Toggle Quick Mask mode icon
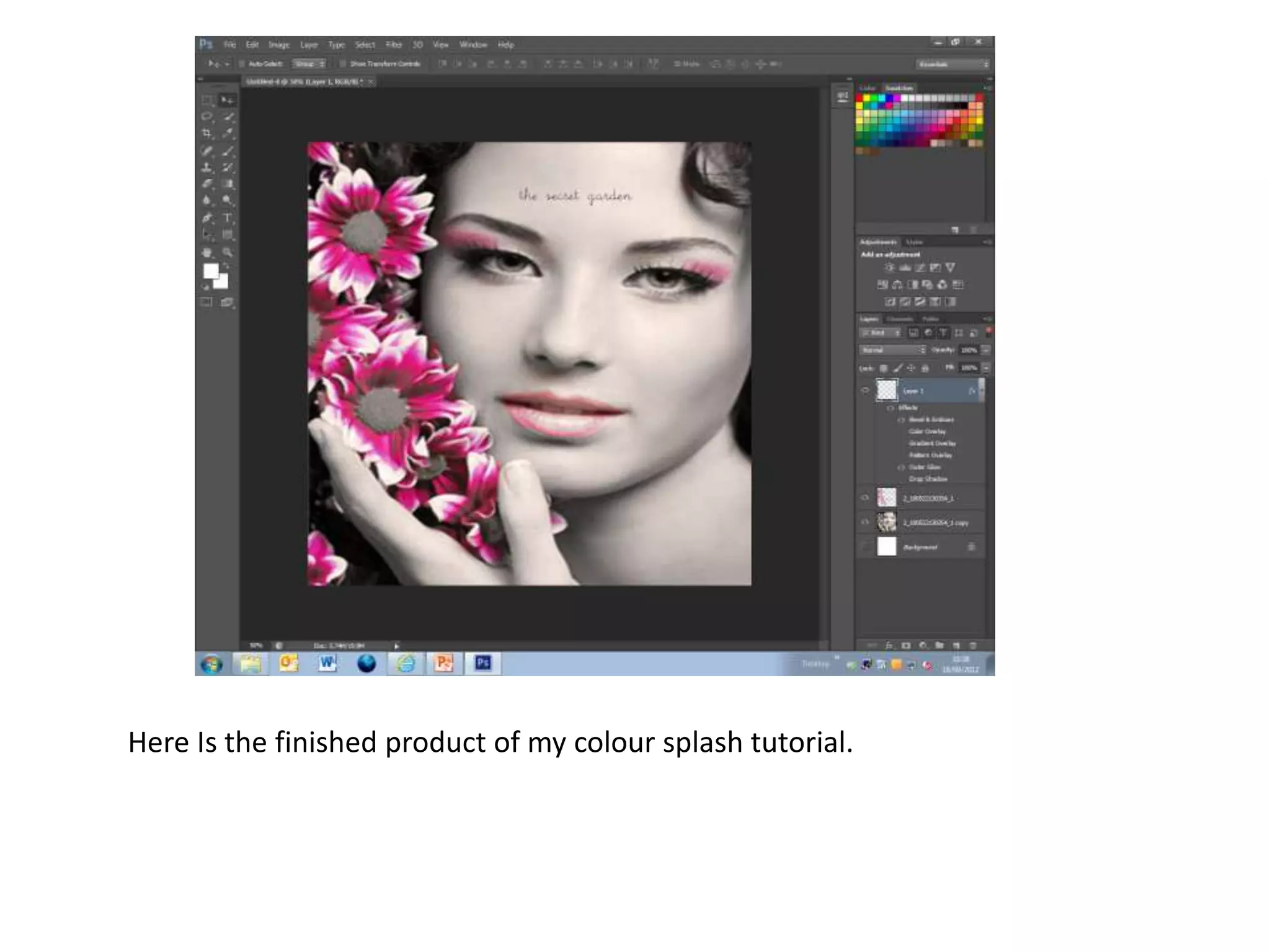 tap(206, 302)
